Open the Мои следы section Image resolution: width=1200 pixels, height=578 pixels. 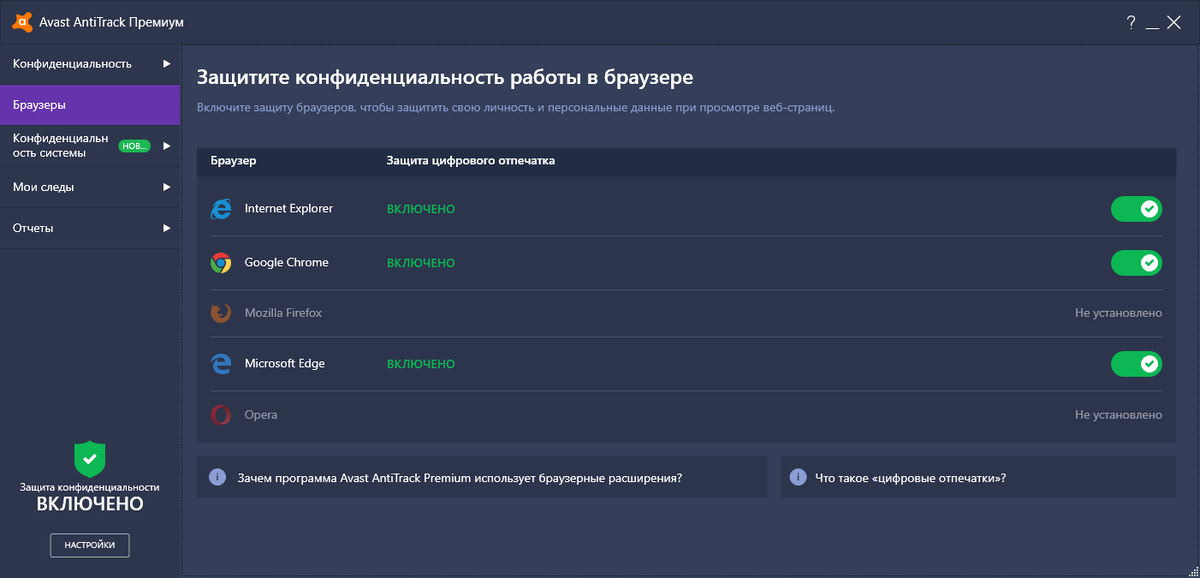click(x=90, y=187)
